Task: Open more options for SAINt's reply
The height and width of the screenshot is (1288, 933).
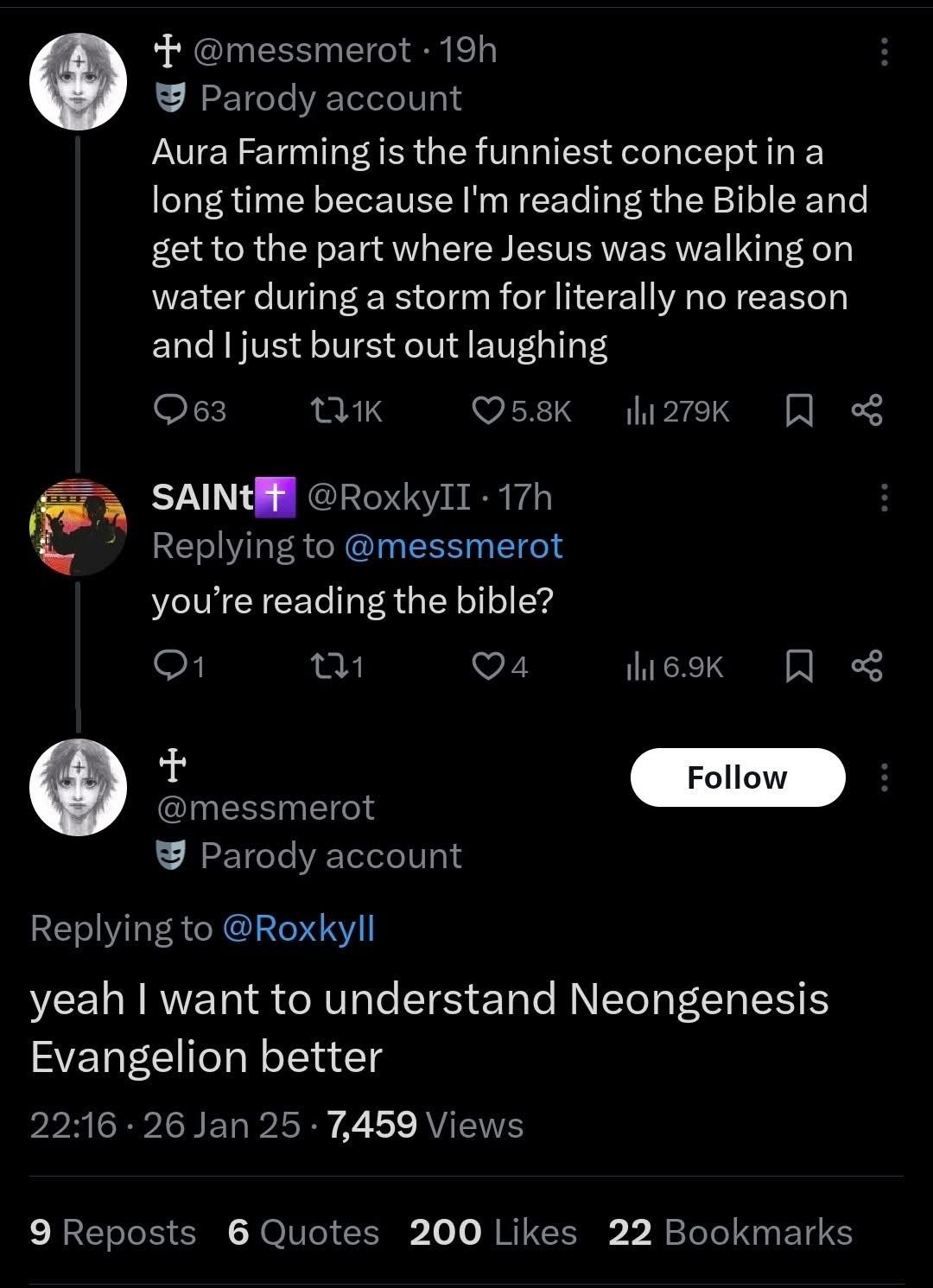Action: point(884,498)
